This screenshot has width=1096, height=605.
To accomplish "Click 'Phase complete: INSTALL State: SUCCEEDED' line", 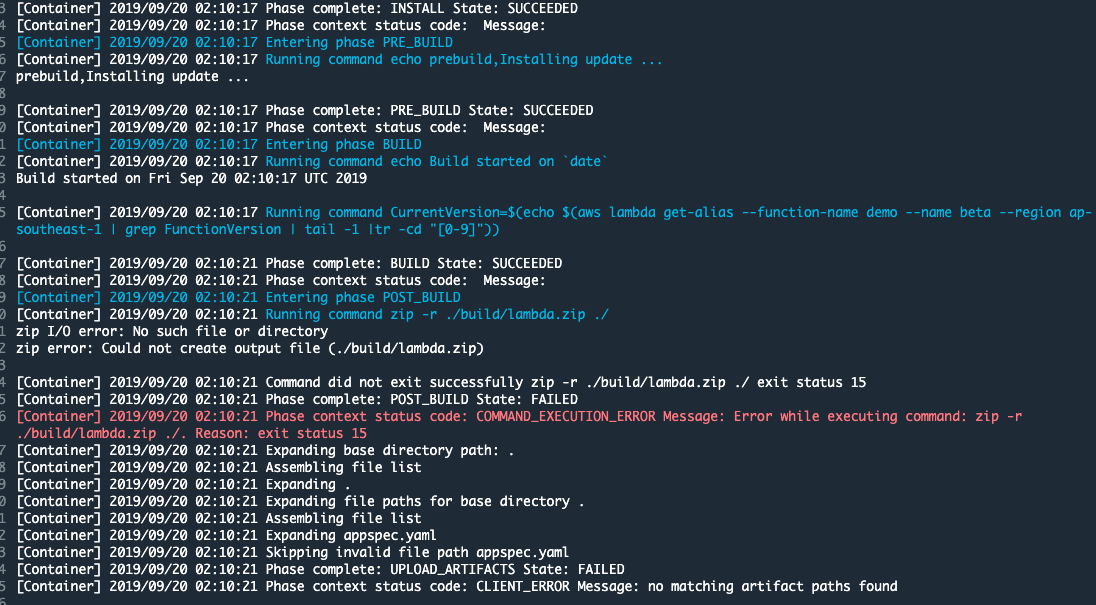I will click(297, 8).
